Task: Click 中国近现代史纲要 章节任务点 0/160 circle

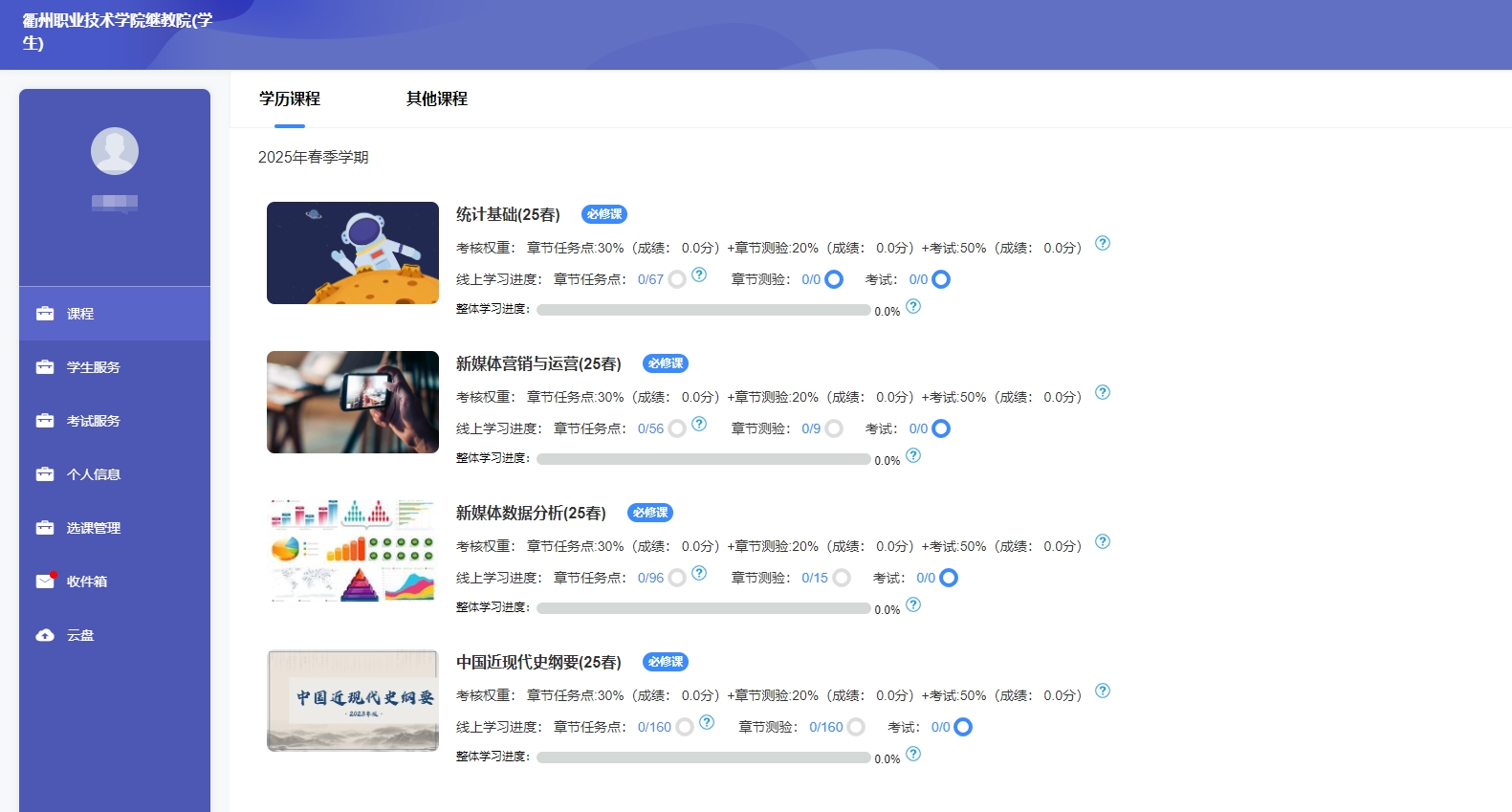Action: tap(685, 727)
